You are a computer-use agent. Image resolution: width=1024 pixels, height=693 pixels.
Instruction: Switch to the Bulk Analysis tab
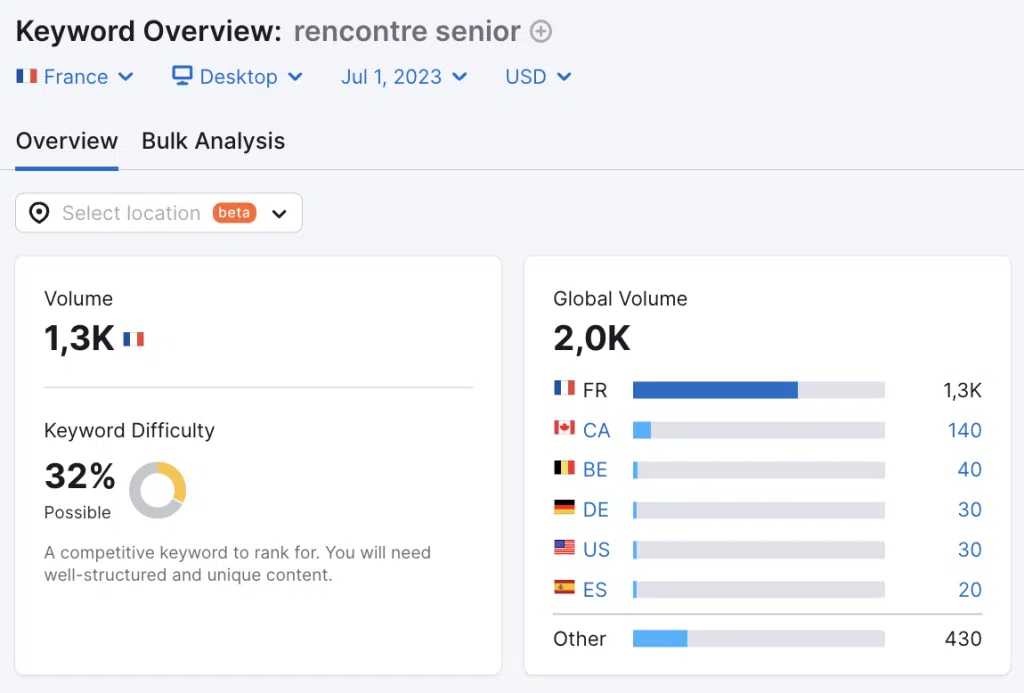coord(214,141)
